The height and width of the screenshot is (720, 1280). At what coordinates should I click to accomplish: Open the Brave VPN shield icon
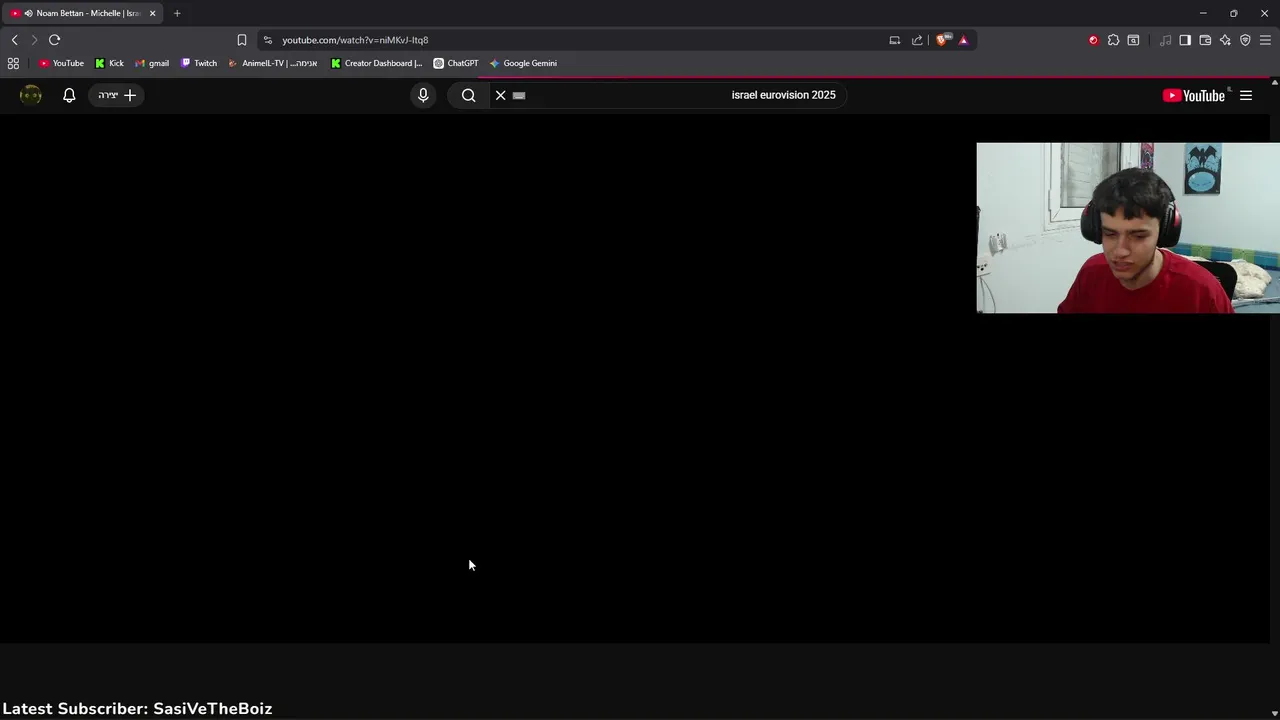pos(1245,40)
